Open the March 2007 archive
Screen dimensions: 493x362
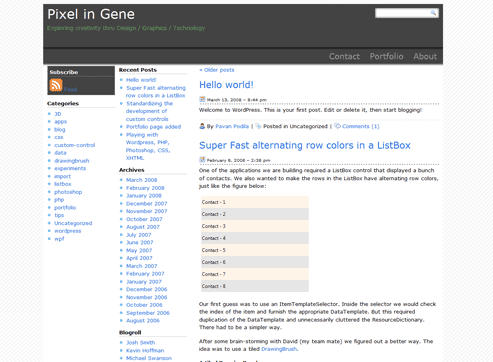click(x=141, y=266)
